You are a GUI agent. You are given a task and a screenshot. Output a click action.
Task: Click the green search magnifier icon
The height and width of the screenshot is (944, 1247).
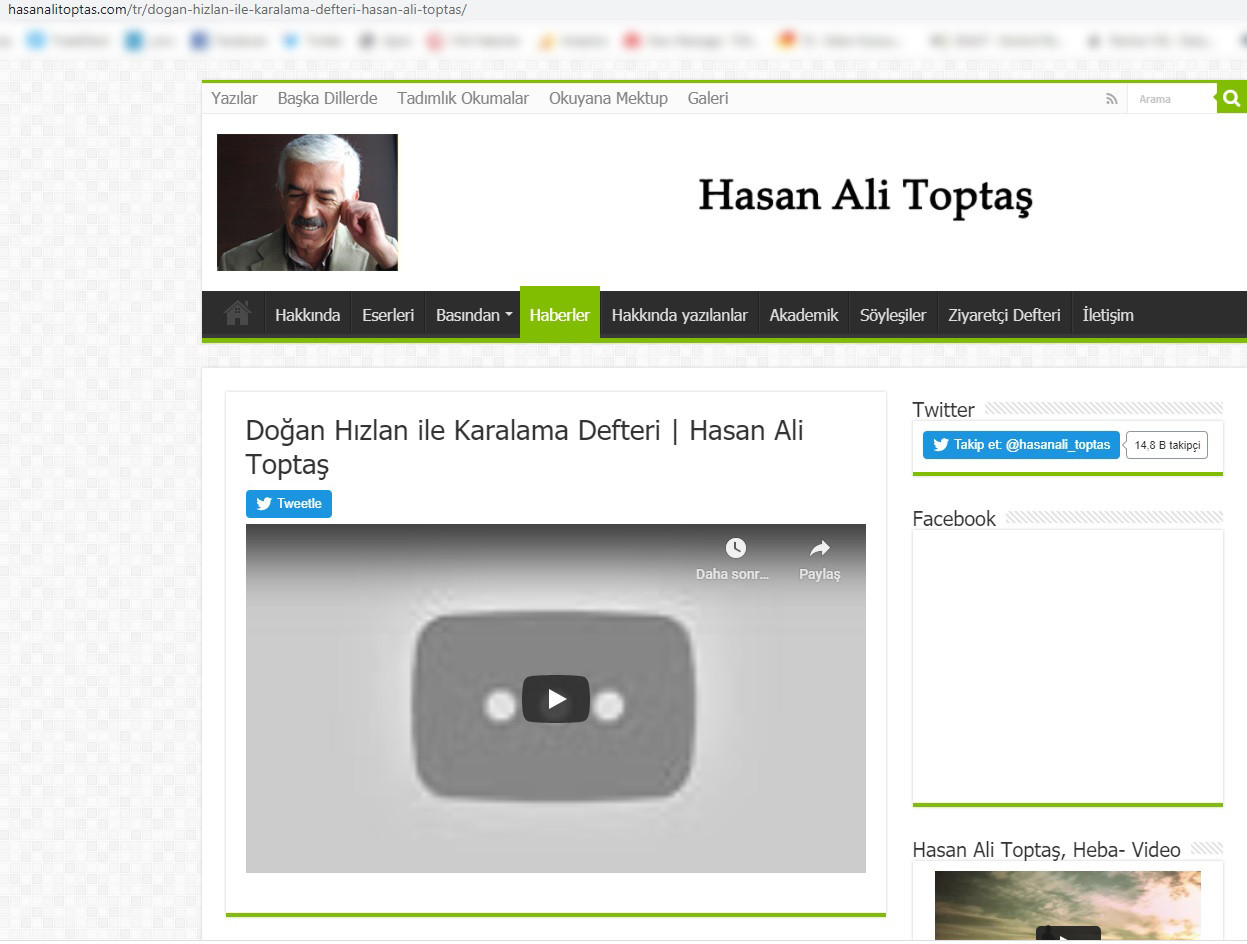click(1230, 98)
